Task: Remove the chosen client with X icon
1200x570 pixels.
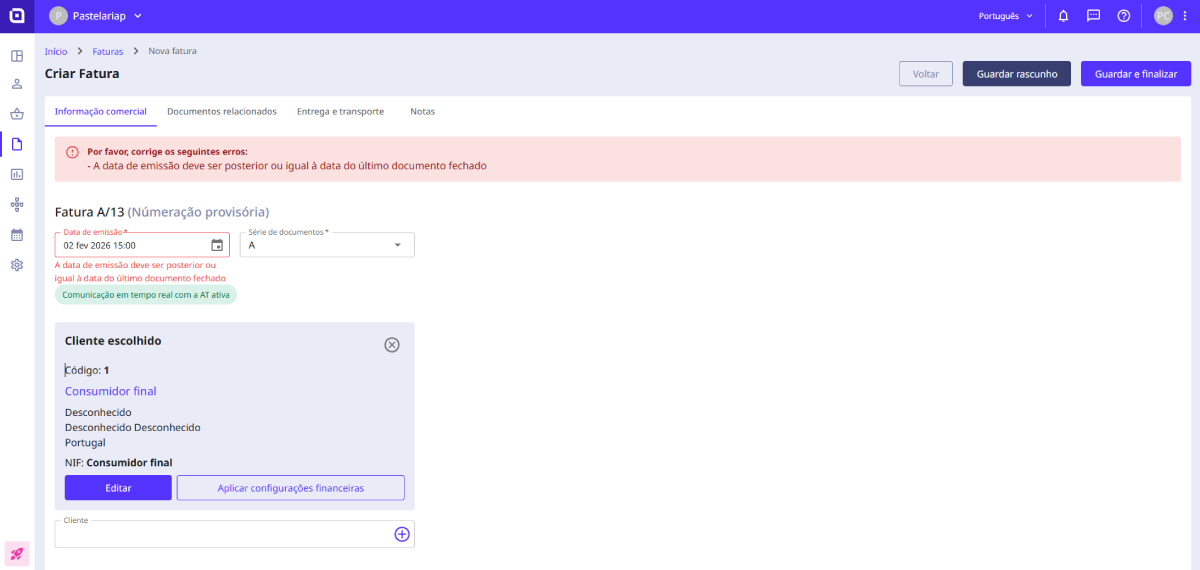Action: tap(392, 345)
